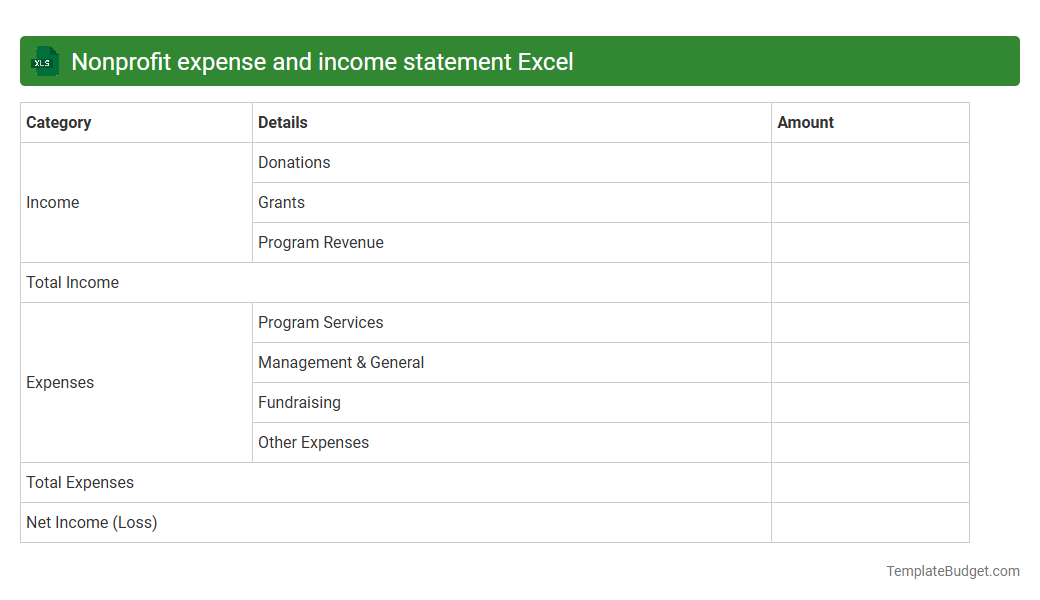Click the Other Expenses cell

coord(313,442)
